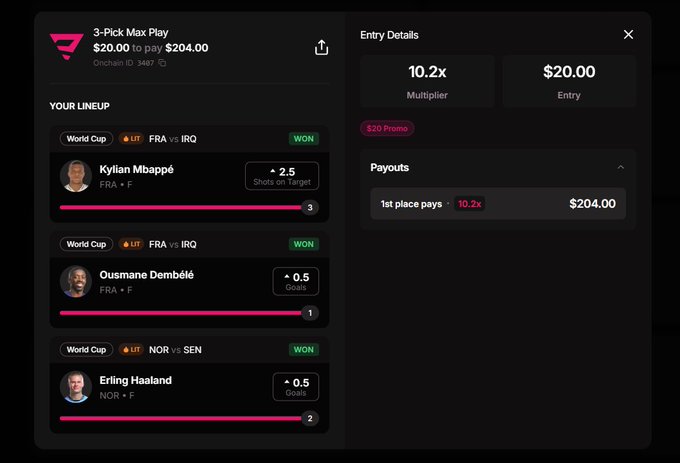Copy the Onchain ID with copy icon

162,63
